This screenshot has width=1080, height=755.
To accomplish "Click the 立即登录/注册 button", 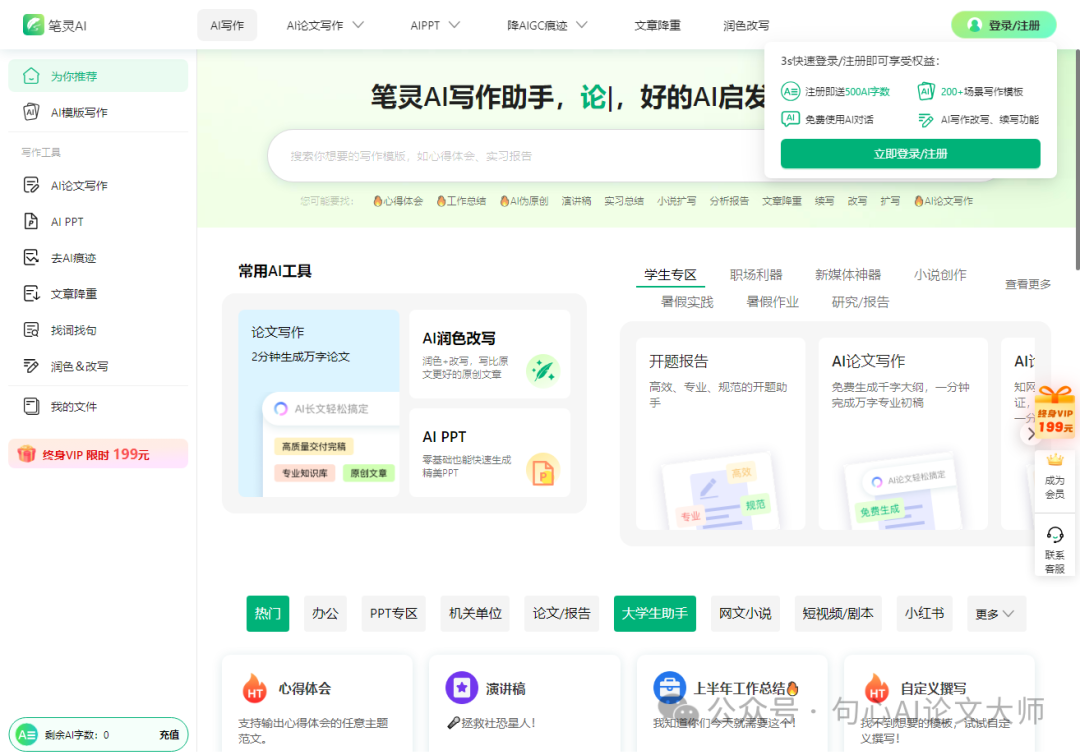I will coord(910,154).
